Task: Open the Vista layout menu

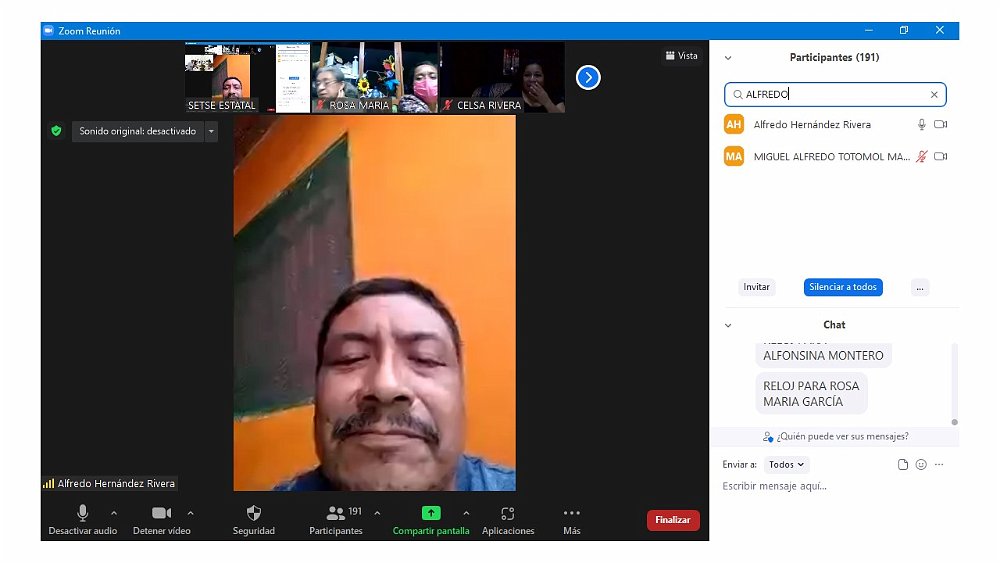Action: (x=682, y=56)
